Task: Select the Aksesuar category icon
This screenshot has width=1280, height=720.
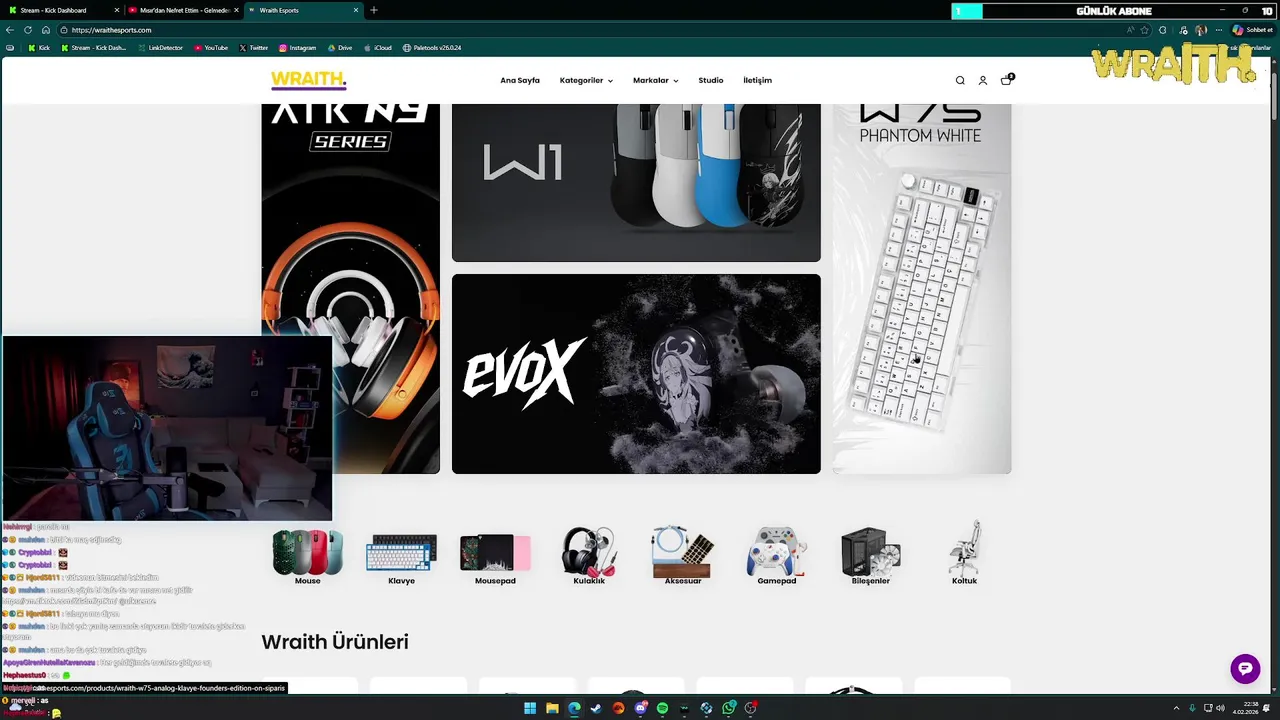Action: tap(683, 554)
